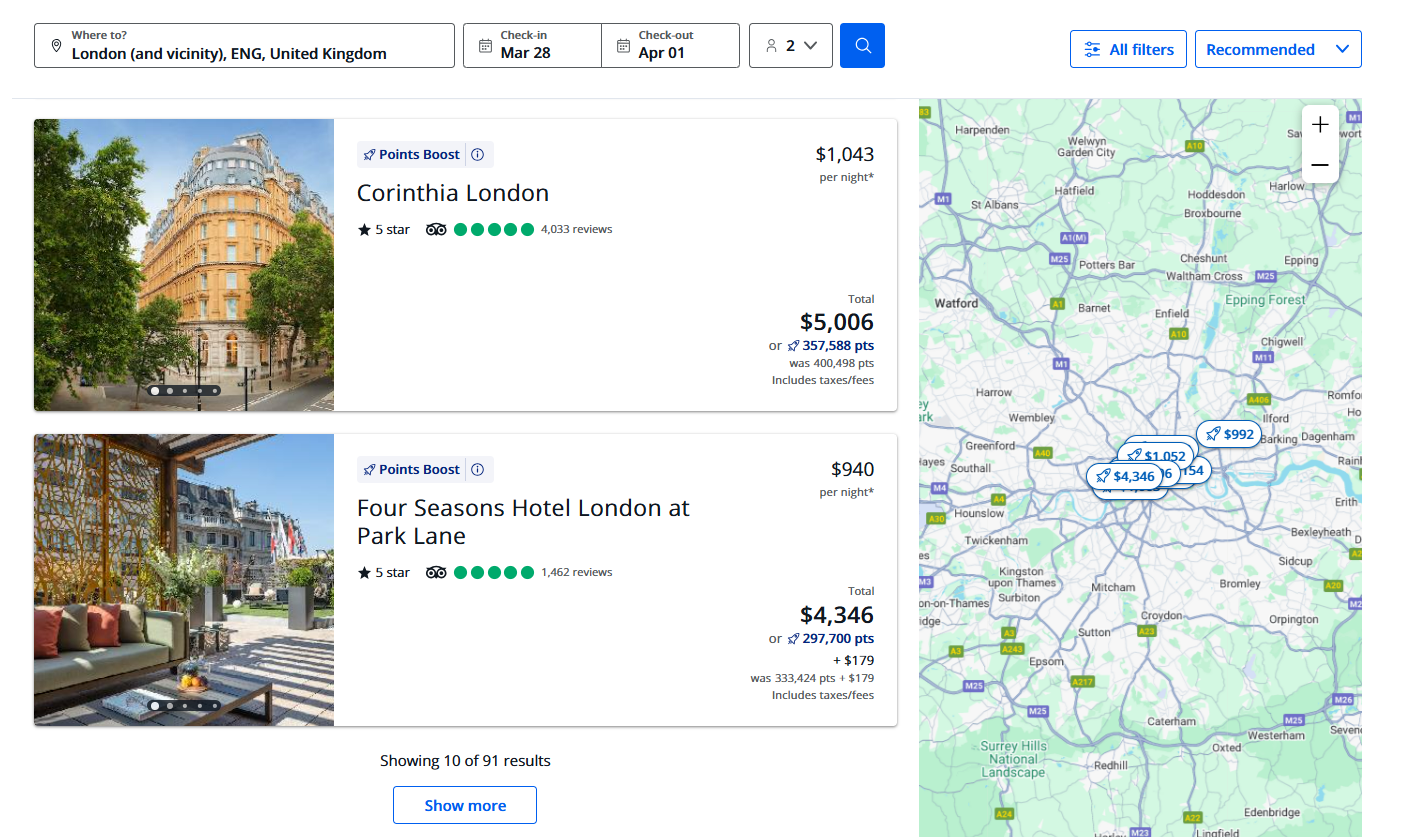Open the guests count dropdown
1405x837 pixels.
[x=790, y=46]
